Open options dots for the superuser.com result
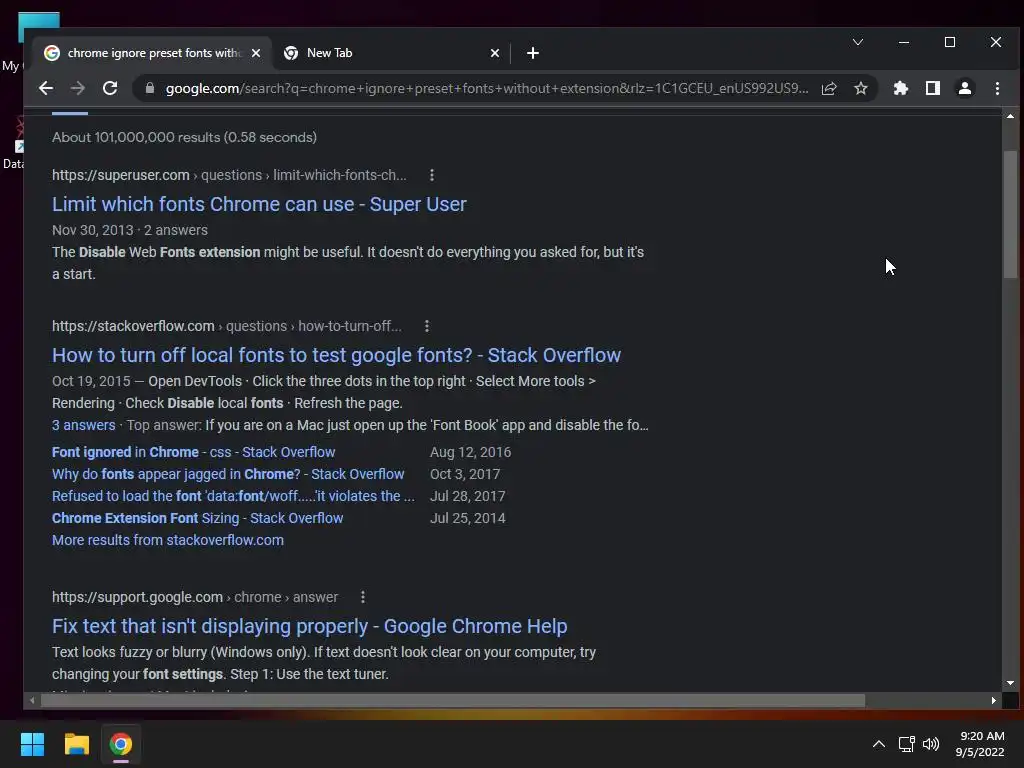 [x=432, y=175]
